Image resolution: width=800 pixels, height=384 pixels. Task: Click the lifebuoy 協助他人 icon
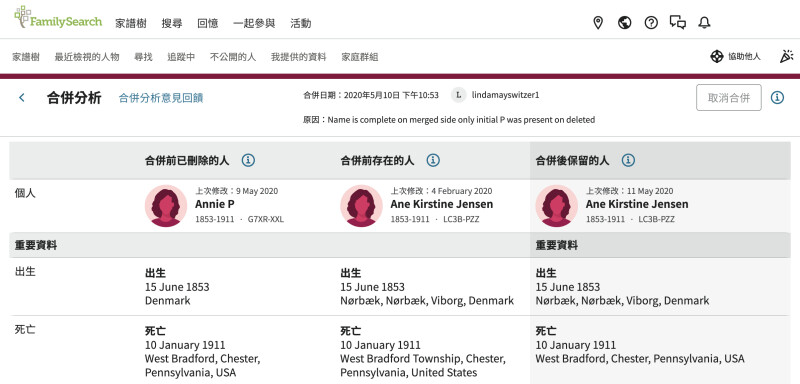[717, 57]
